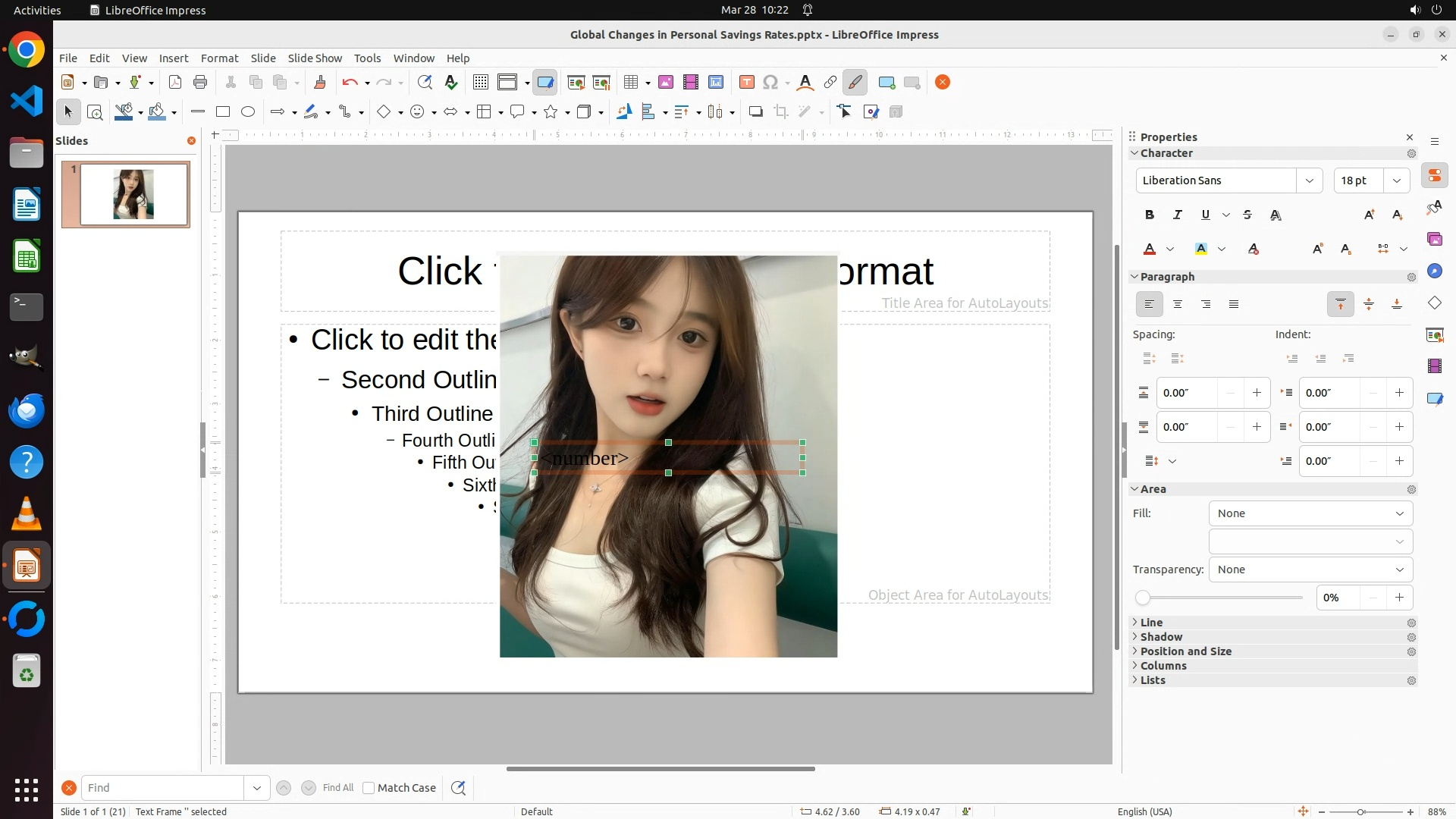Toggle the display grid icon

pyautogui.click(x=481, y=83)
